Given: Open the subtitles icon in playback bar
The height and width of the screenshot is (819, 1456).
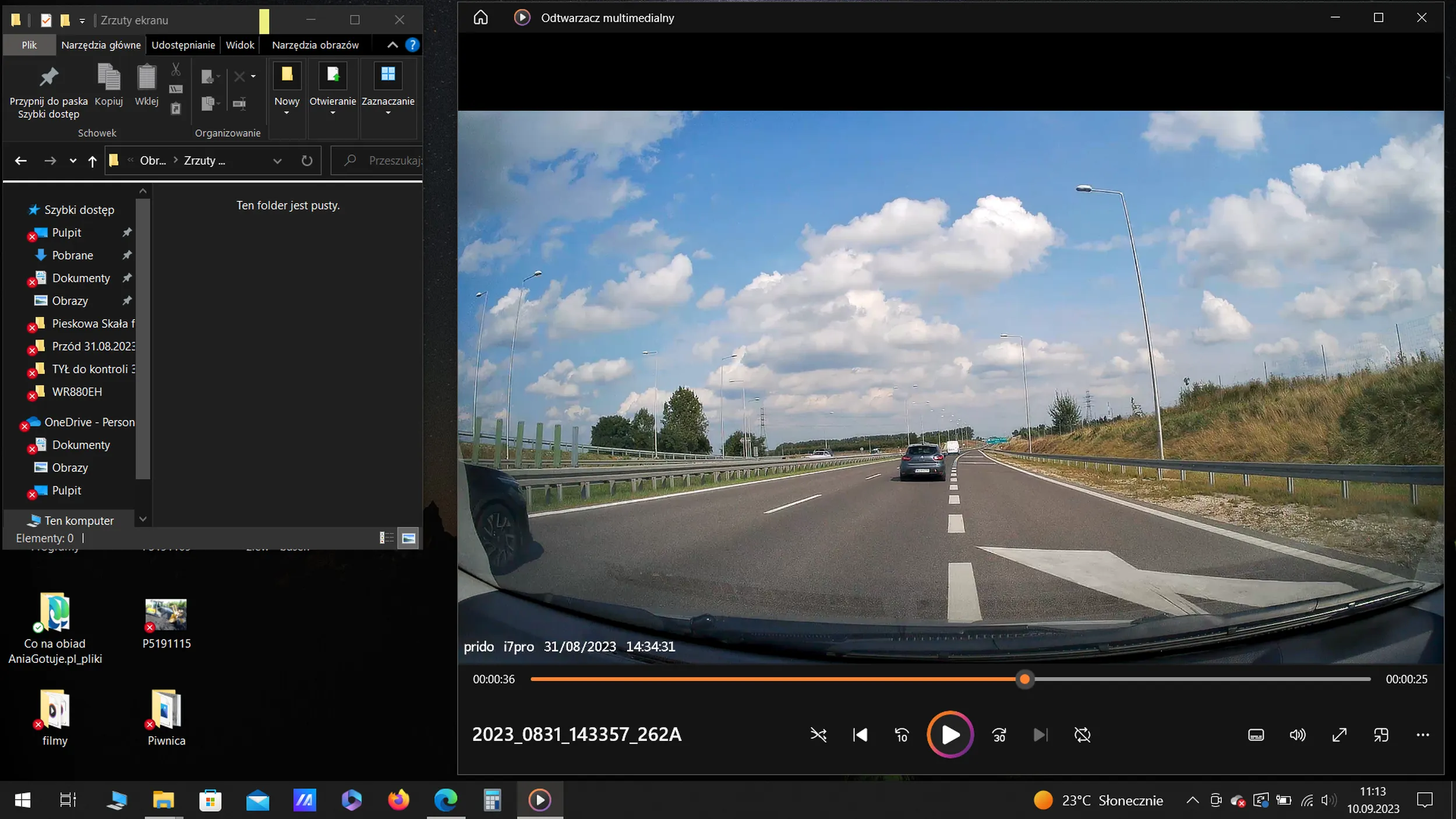Looking at the screenshot, I should 1256,735.
